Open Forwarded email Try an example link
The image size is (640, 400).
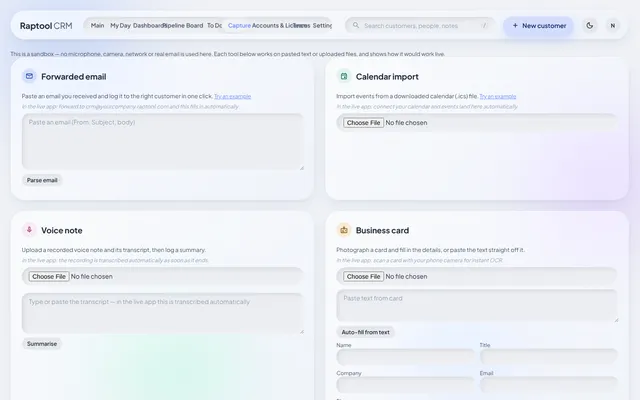pos(233,96)
